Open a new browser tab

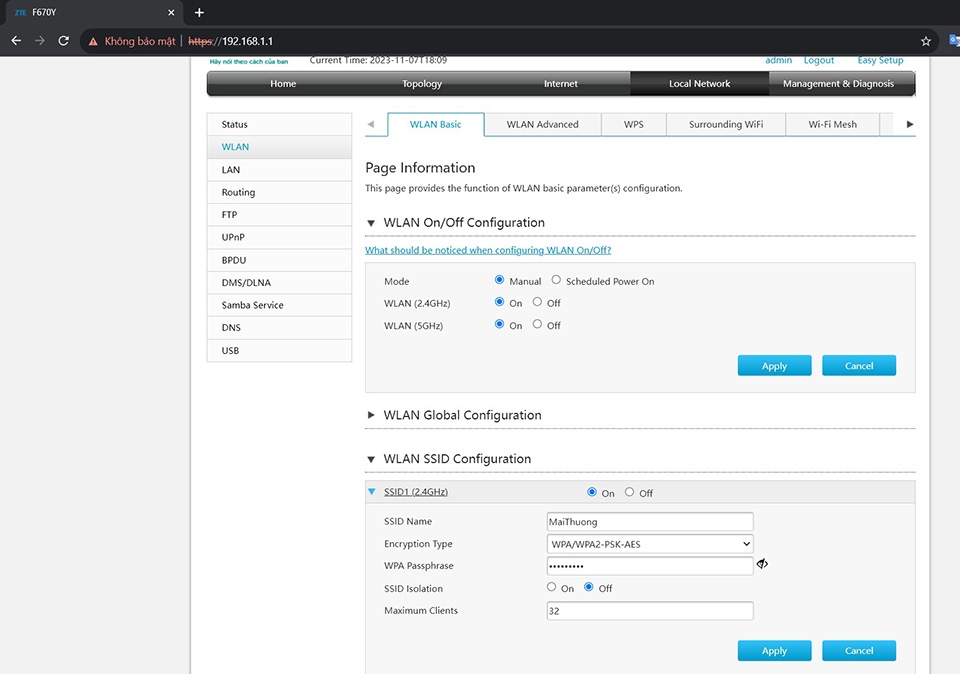[199, 12]
